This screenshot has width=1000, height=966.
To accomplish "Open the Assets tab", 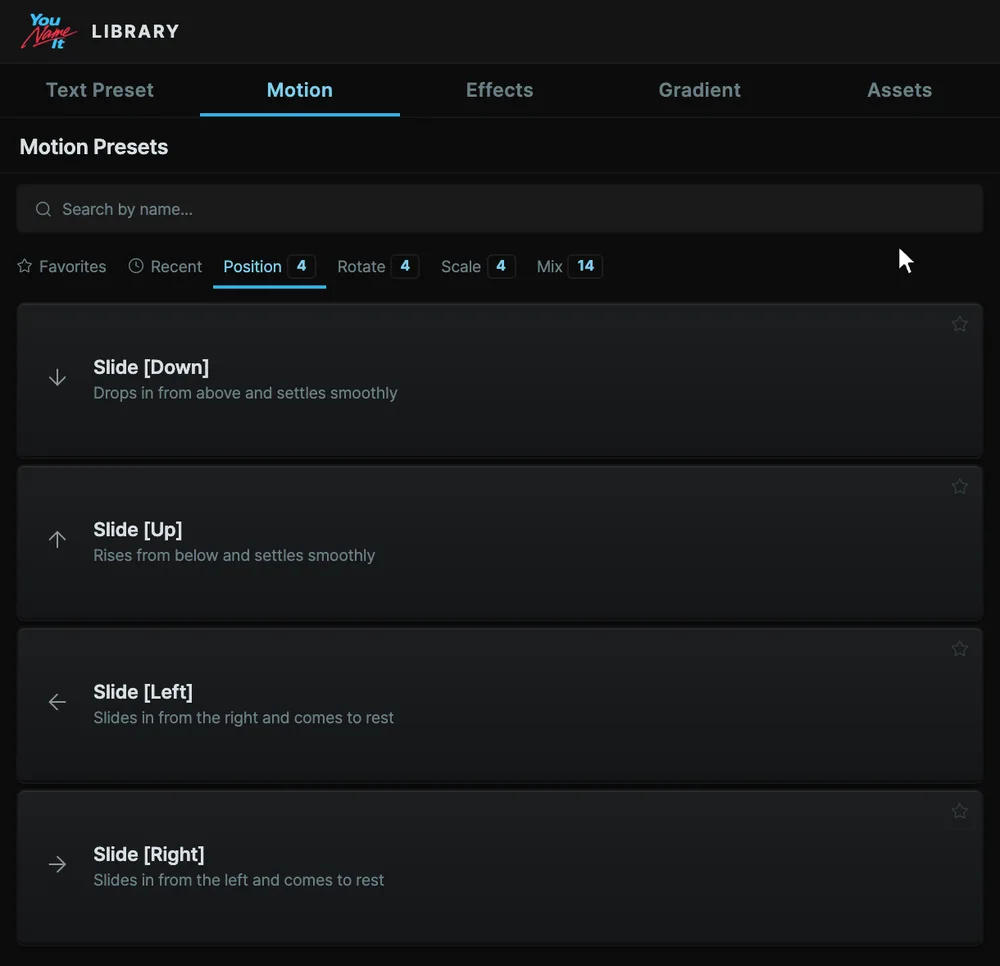I will [899, 90].
